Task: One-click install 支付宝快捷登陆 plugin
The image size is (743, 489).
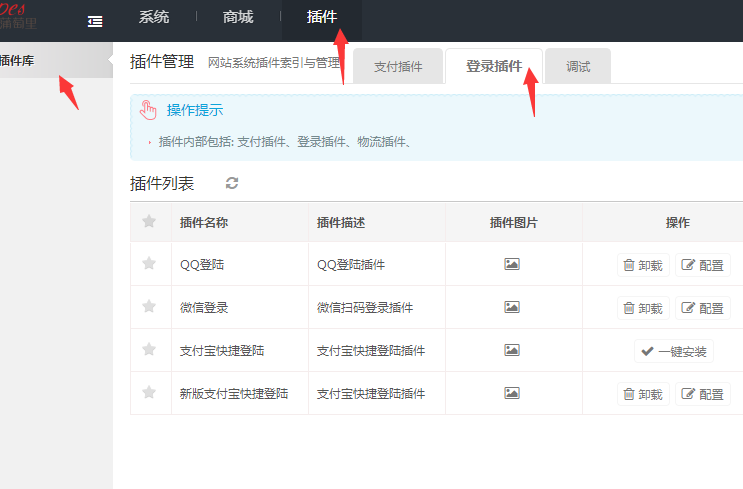Action: pos(673,351)
